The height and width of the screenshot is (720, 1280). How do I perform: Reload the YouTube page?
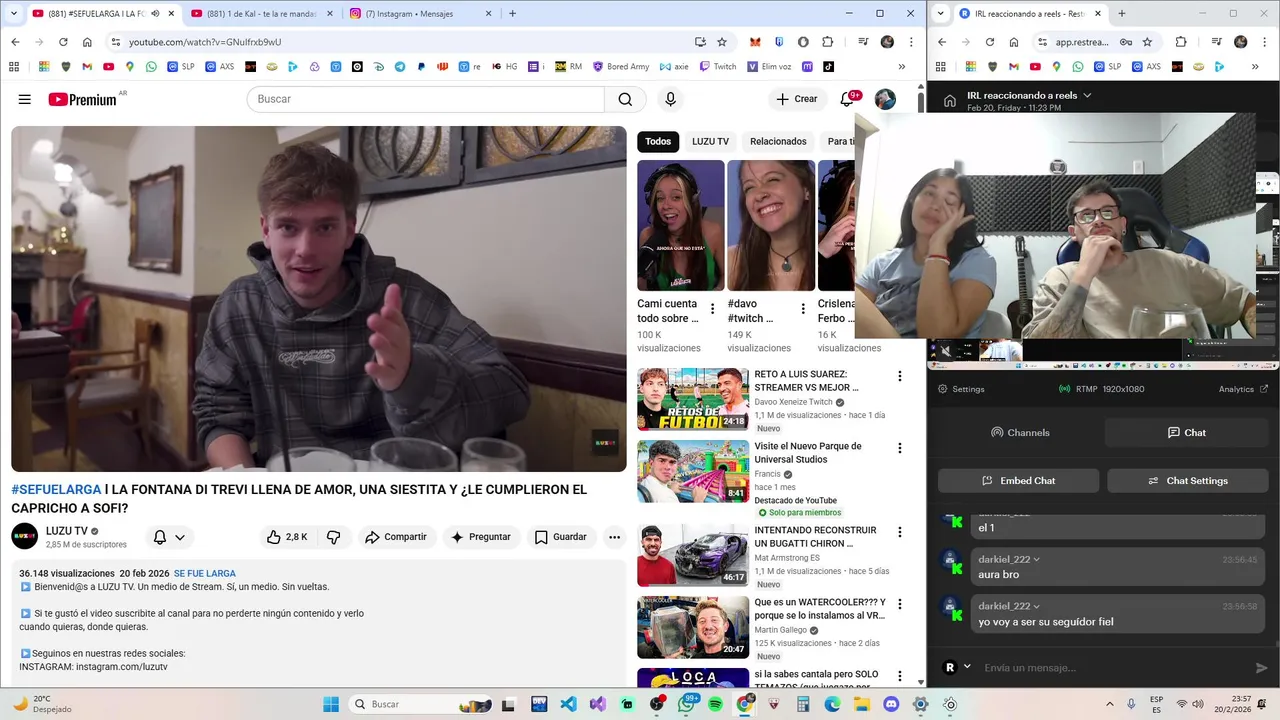coord(63,42)
